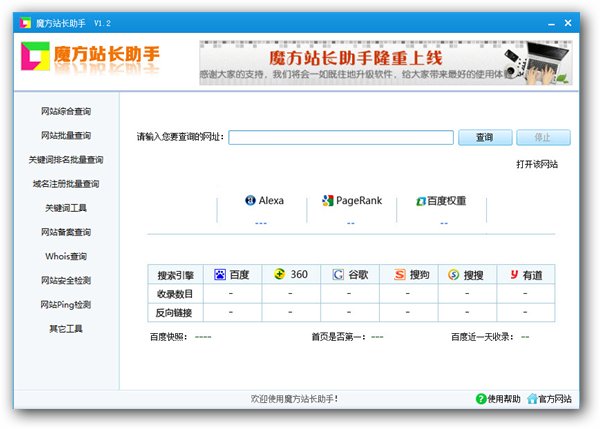Click the 欢迎使用魔方站长助手 status text

point(294,399)
